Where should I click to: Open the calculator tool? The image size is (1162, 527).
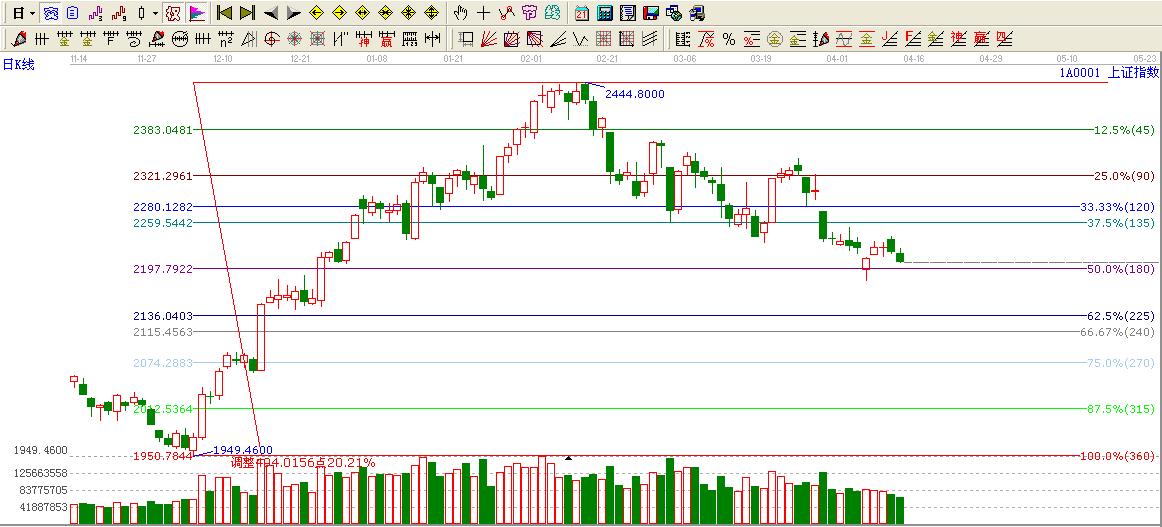pyautogui.click(x=605, y=13)
